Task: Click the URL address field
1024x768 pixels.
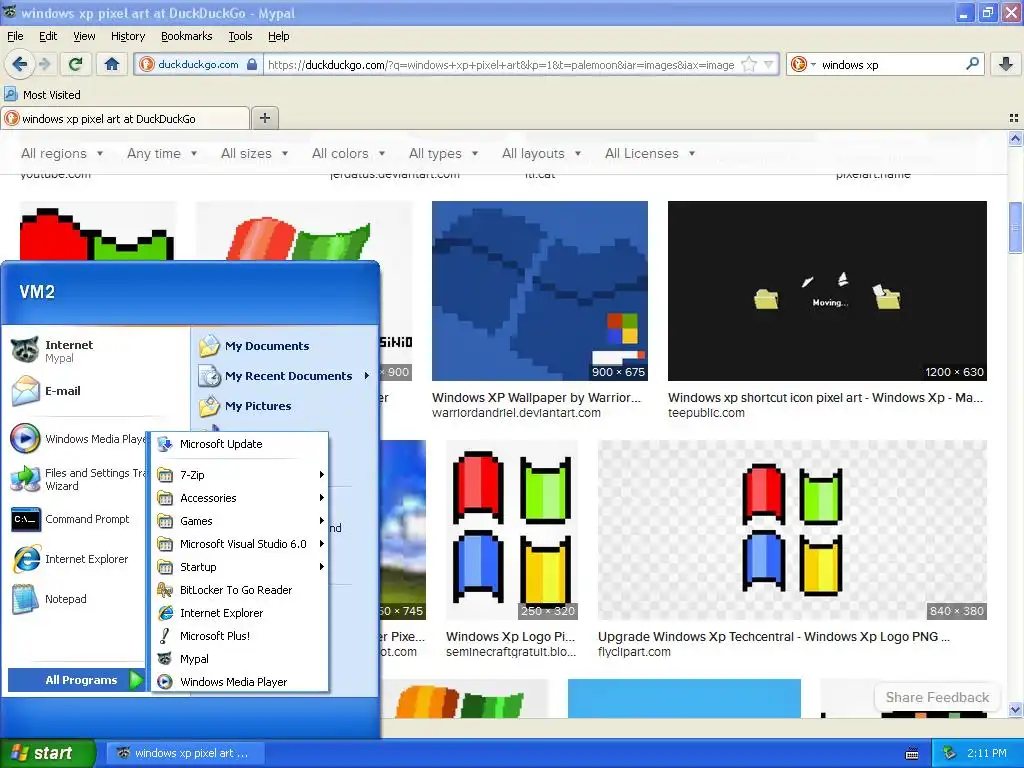Action: pyautogui.click(x=500, y=65)
